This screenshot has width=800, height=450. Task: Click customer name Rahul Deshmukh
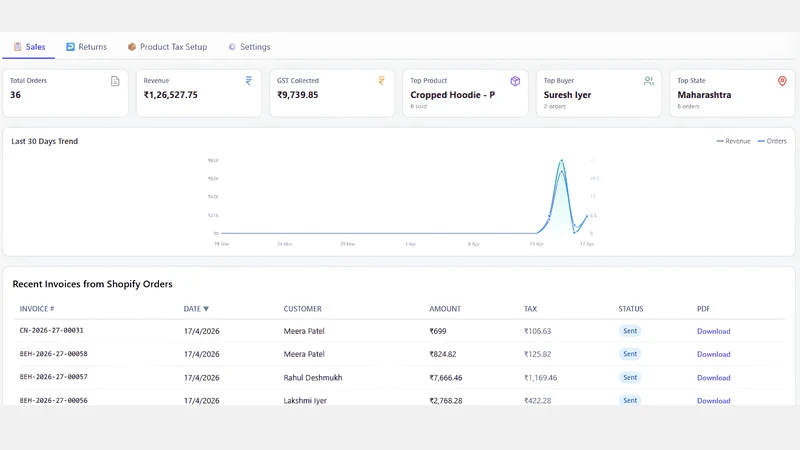pos(313,378)
